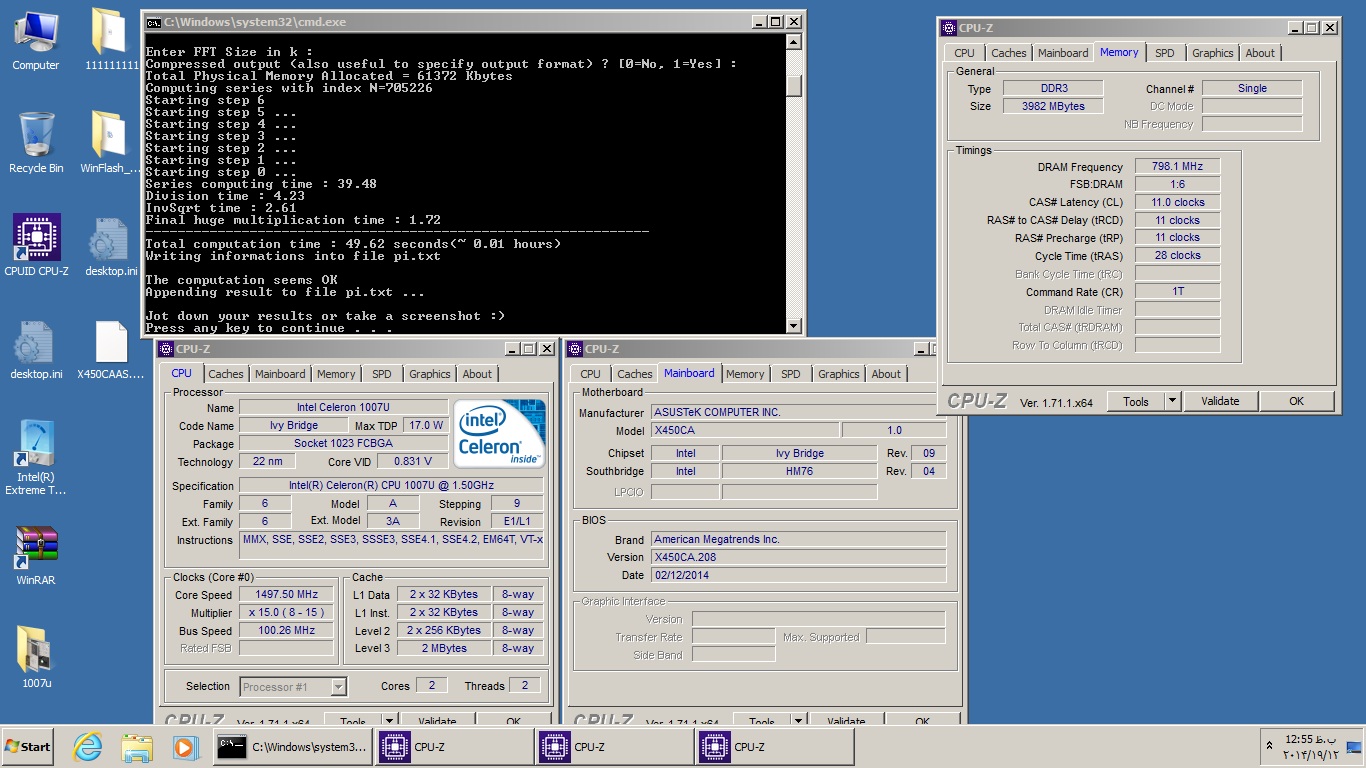
Task: Click the Name field Intel Celeron 1007U
Action: [x=344, y=407]
